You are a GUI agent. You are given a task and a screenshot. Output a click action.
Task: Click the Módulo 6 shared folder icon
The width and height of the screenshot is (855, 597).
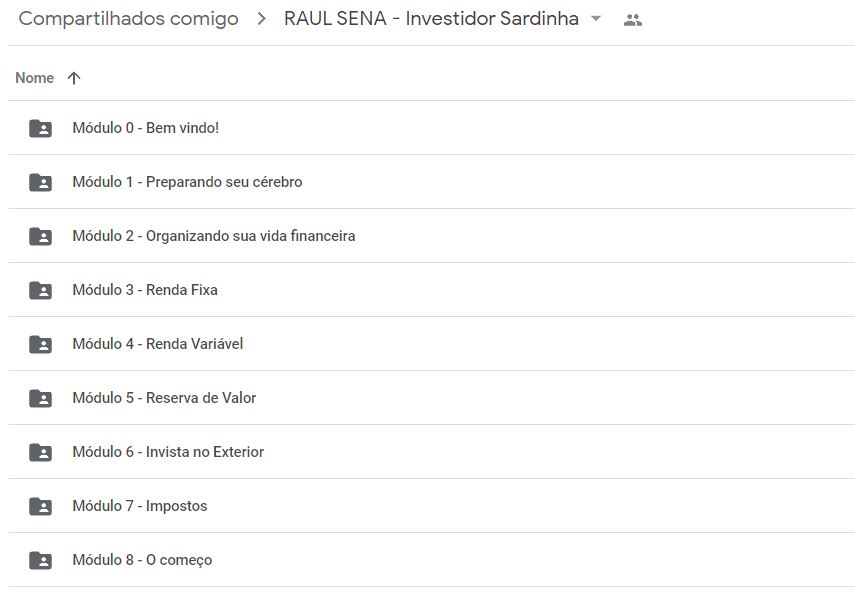tap(40, 452)
